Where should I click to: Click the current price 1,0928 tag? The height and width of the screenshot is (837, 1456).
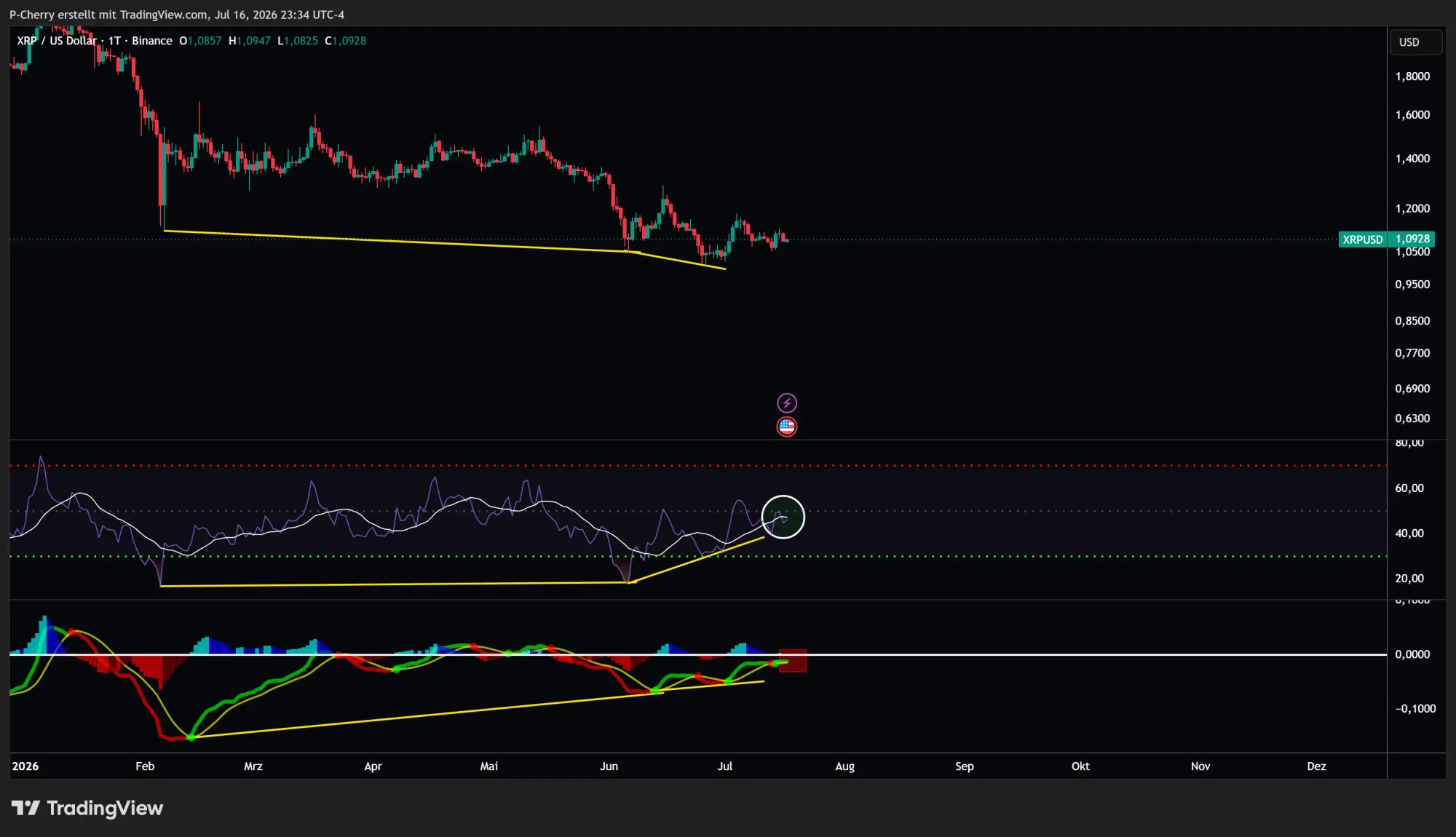pos(1412,239)
